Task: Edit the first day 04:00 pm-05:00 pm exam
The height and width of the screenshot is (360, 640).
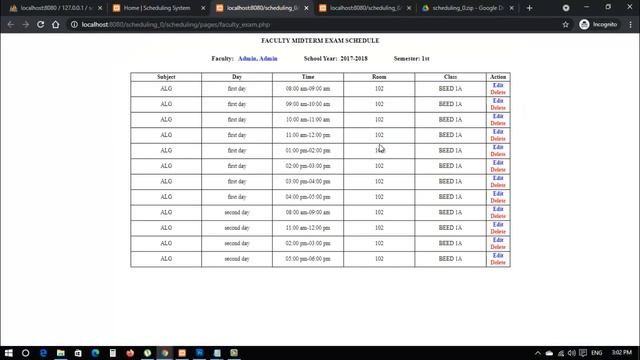Action: pyautogui.click(x=498, y=193)
